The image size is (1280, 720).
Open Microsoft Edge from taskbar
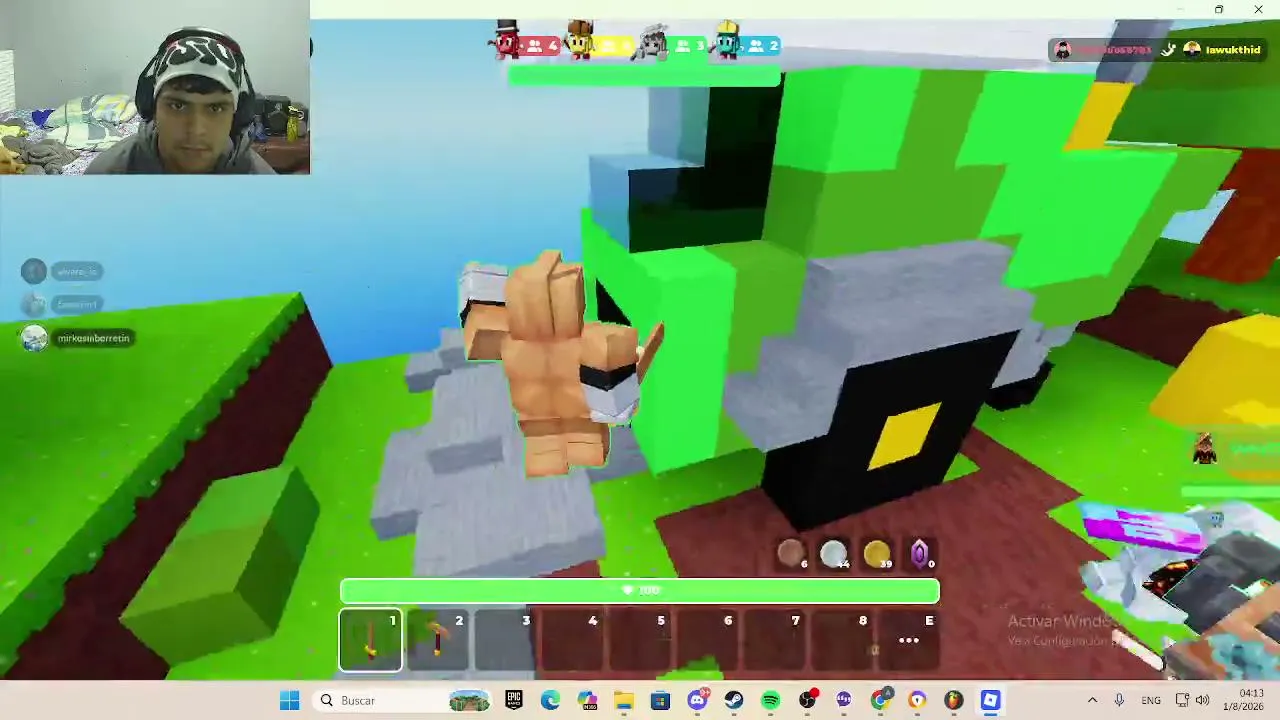pos(551,701)
